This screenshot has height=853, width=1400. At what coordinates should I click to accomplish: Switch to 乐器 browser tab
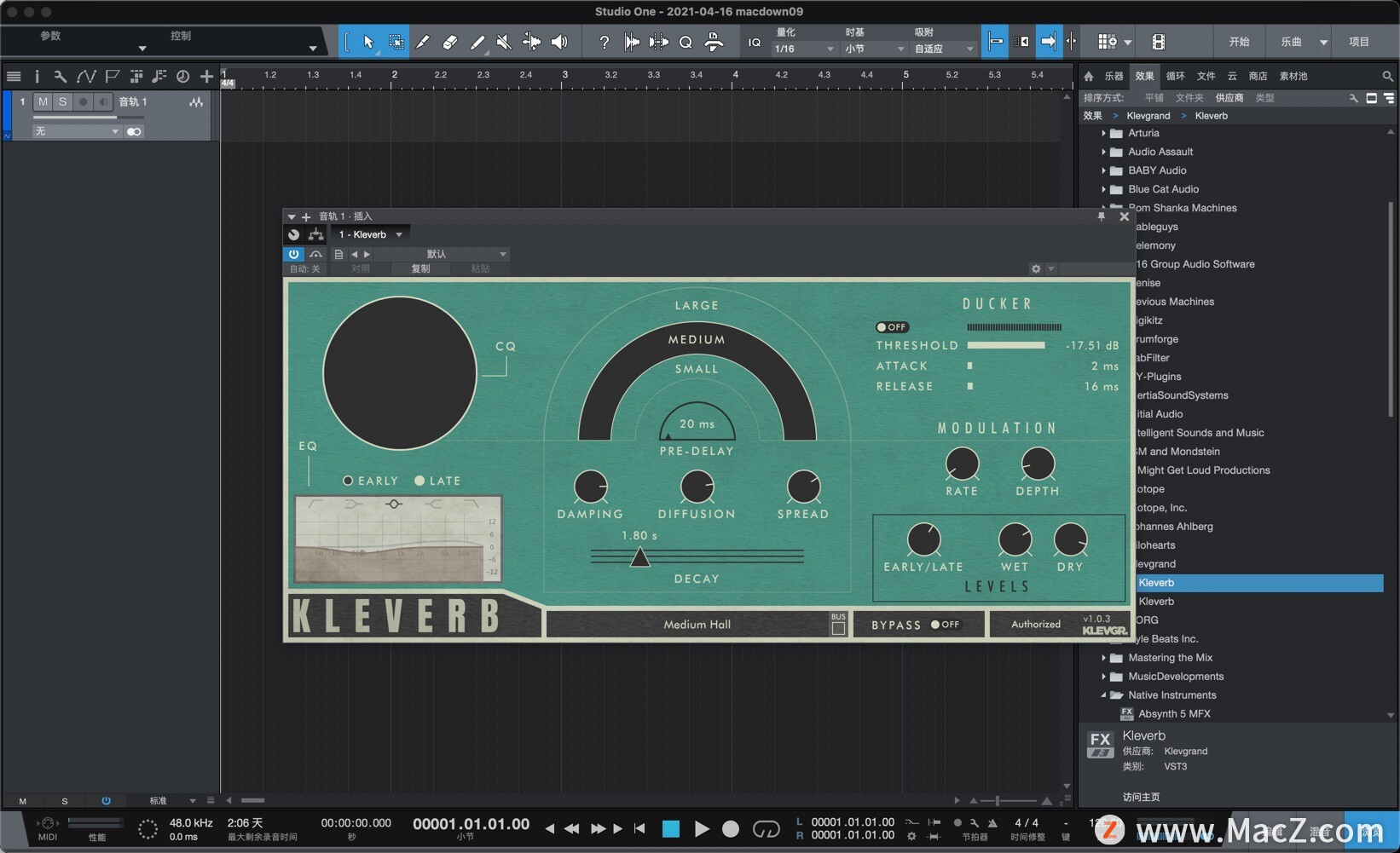click(x=1114, y=76)
